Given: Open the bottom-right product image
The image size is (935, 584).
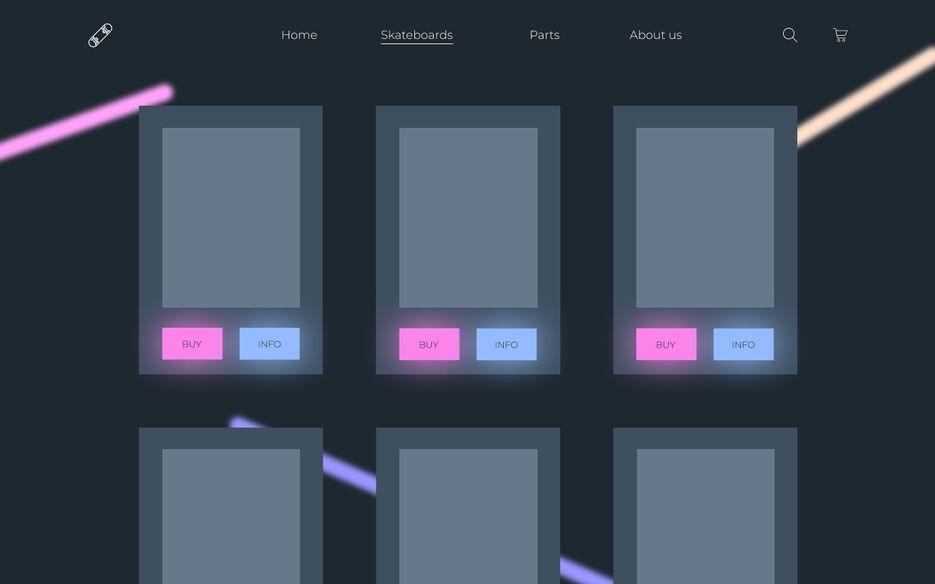Looking at the screenshot, I should click(x=705, y=515).
